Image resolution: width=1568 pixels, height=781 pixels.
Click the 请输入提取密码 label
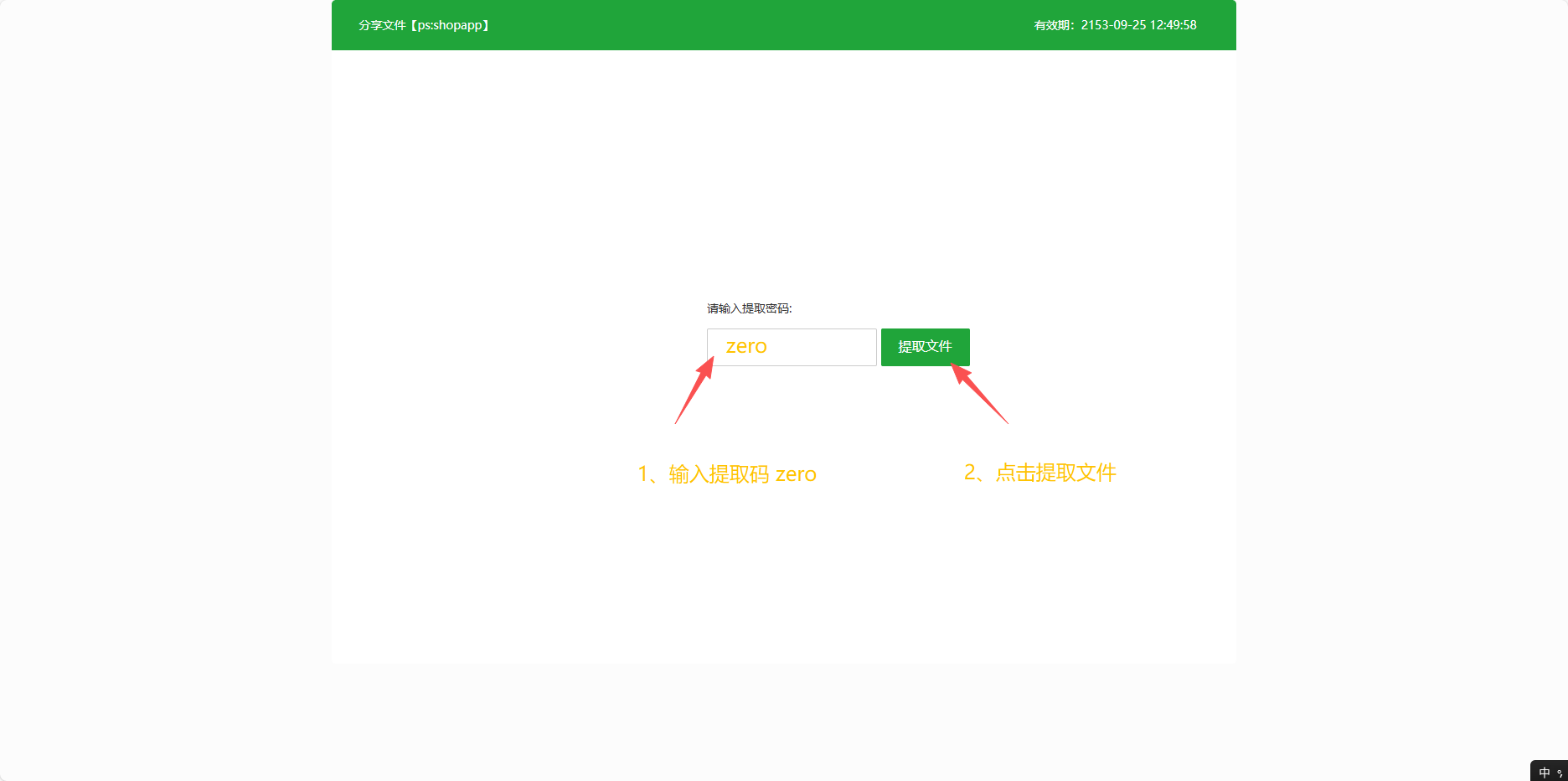point(749,308)
